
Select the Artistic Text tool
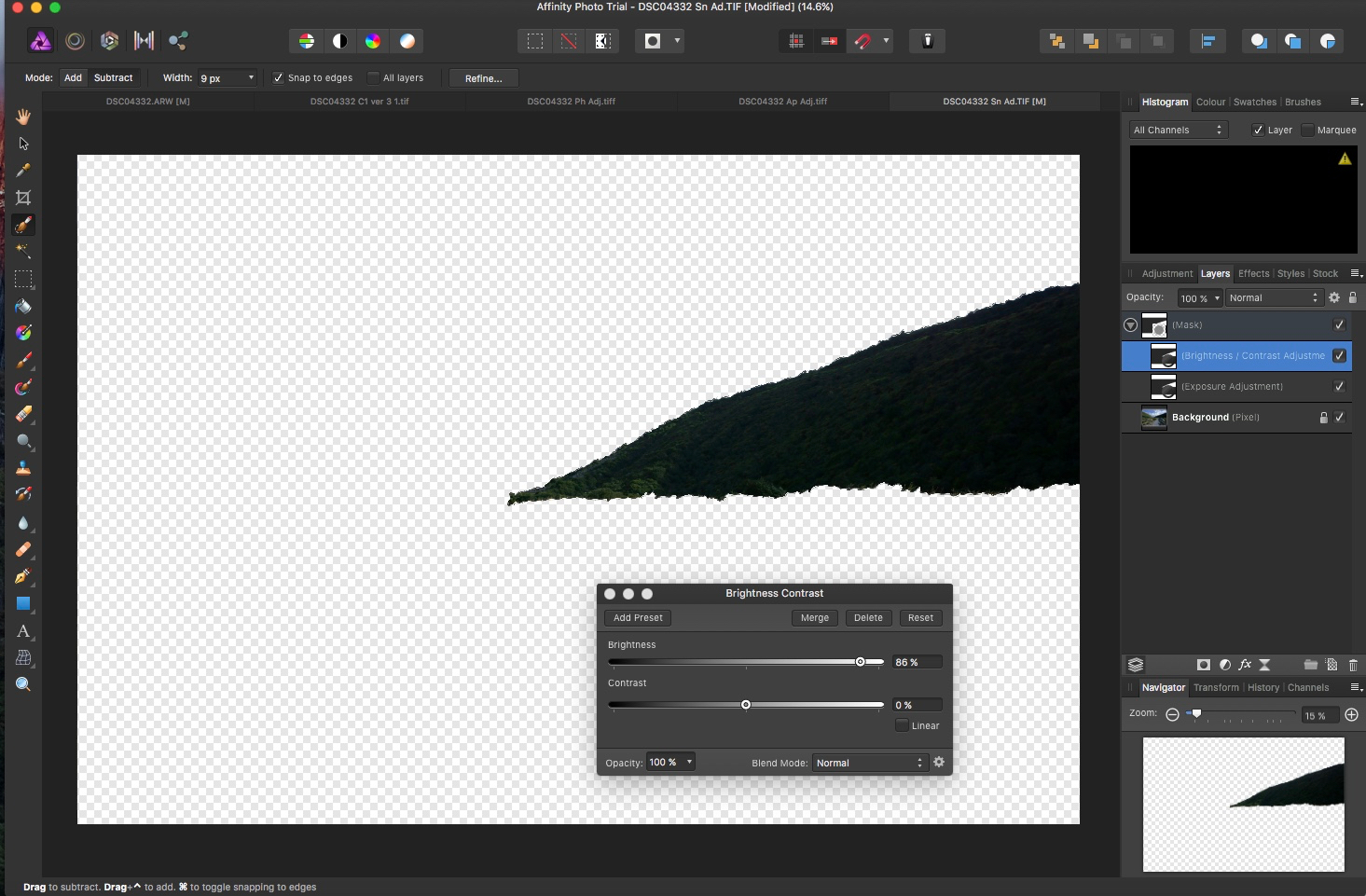click(23, 631)
